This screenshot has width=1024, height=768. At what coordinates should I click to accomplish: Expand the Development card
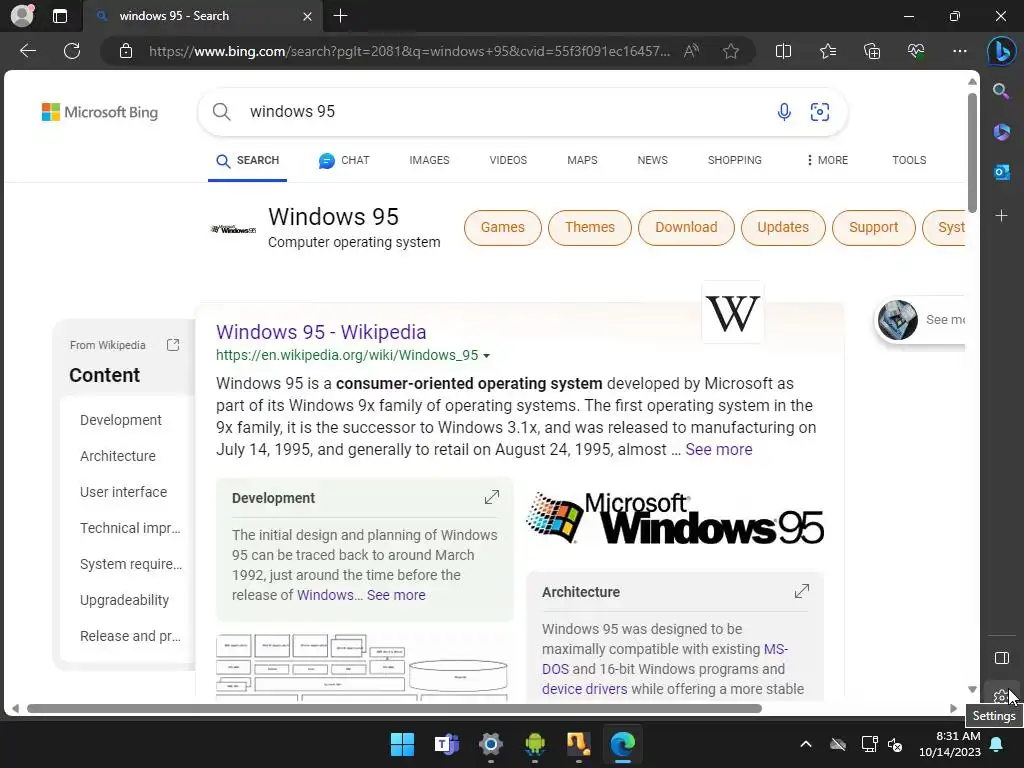tap(492, 498)
